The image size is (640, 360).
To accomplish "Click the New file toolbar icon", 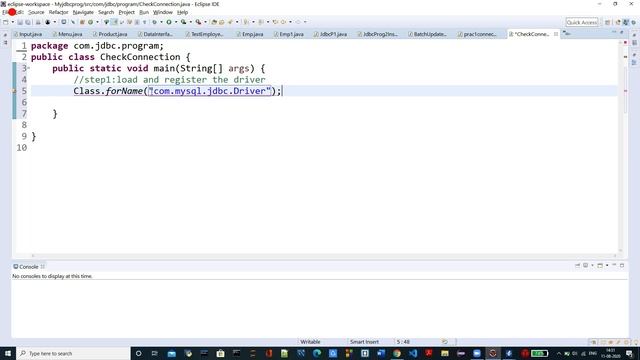I will pyautogui.click(x=6, y=22).
